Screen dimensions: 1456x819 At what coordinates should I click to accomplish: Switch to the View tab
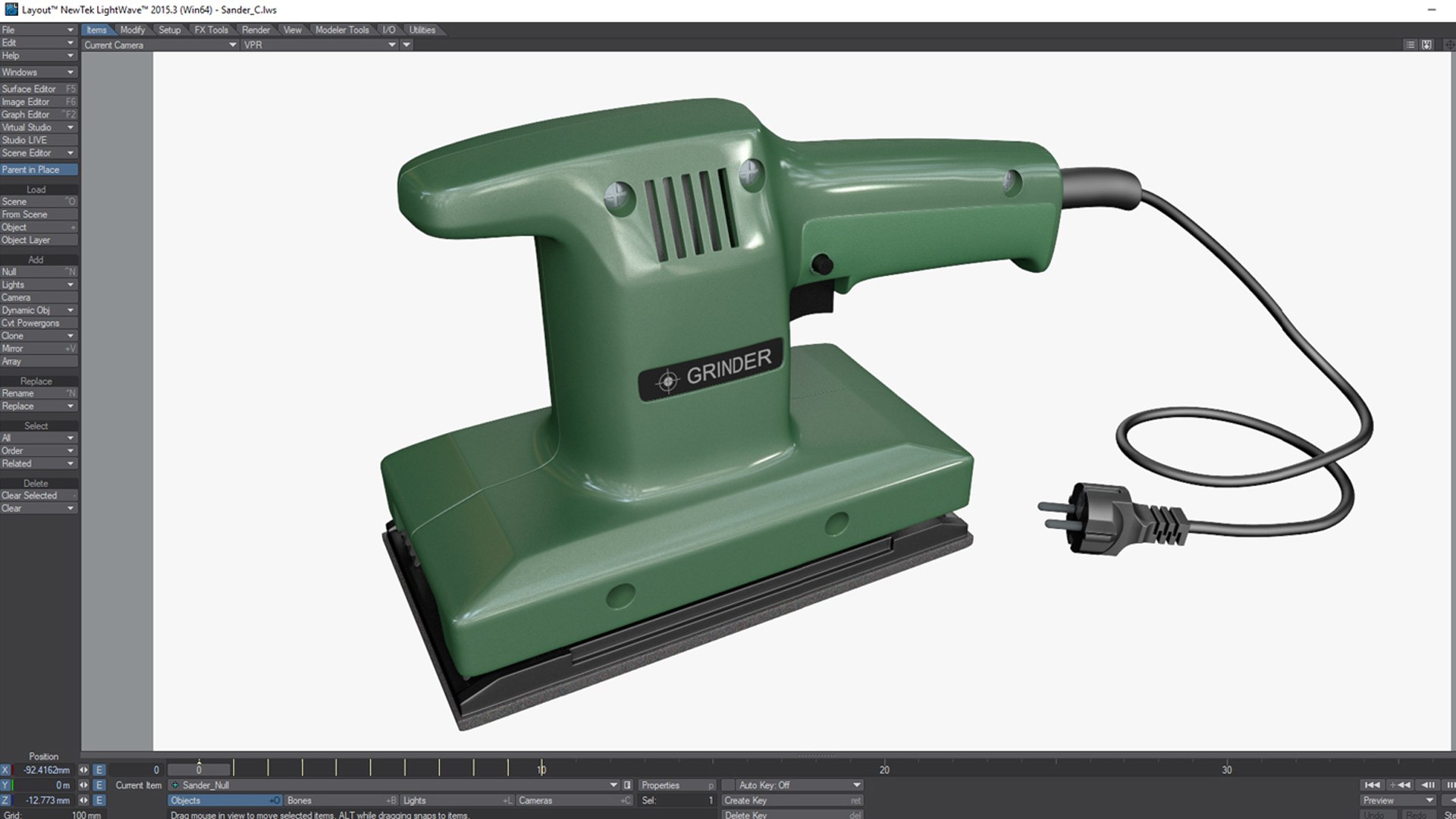[293, 30]
